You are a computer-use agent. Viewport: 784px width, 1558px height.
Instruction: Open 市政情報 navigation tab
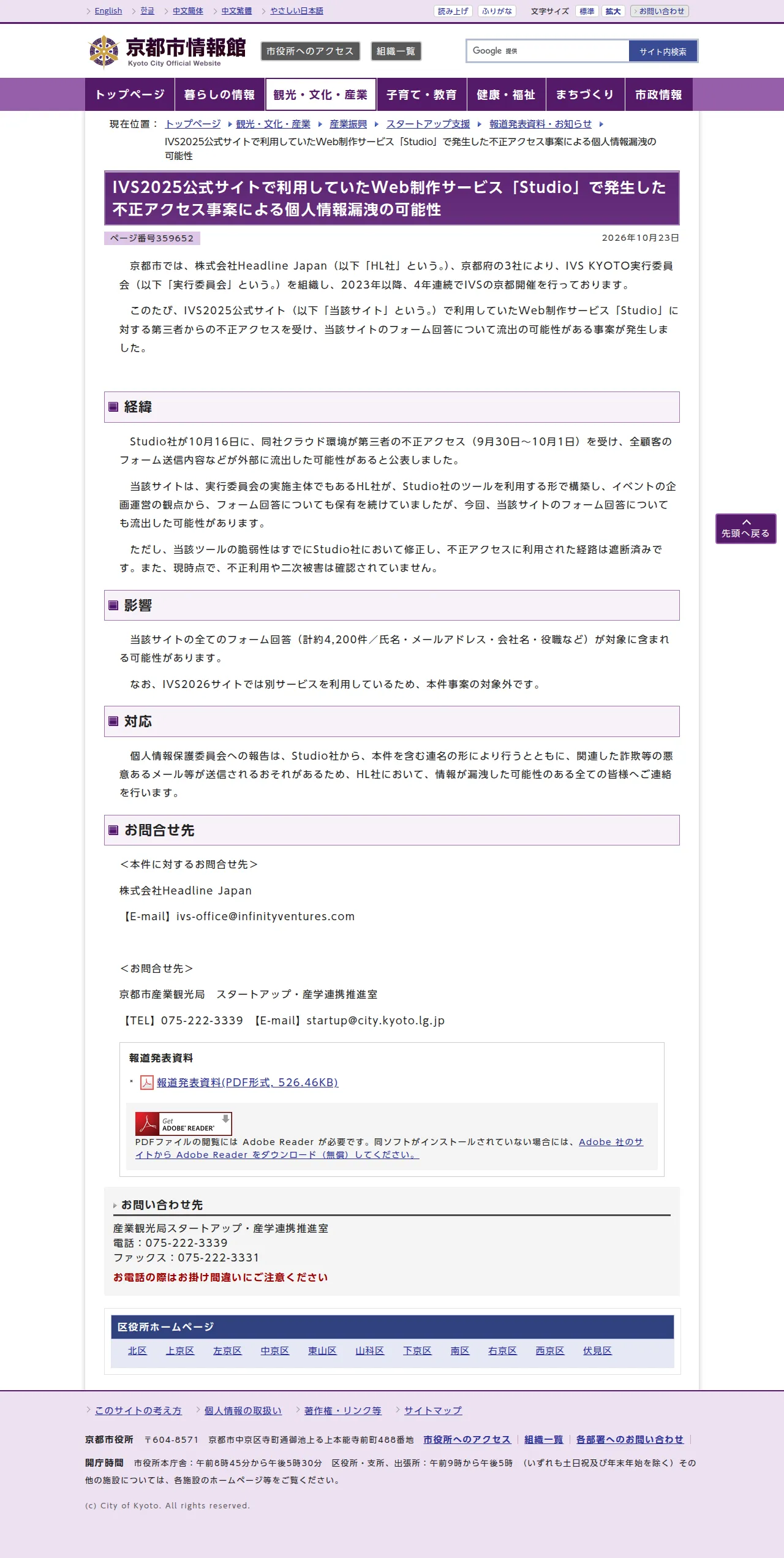tap(658, 94)
